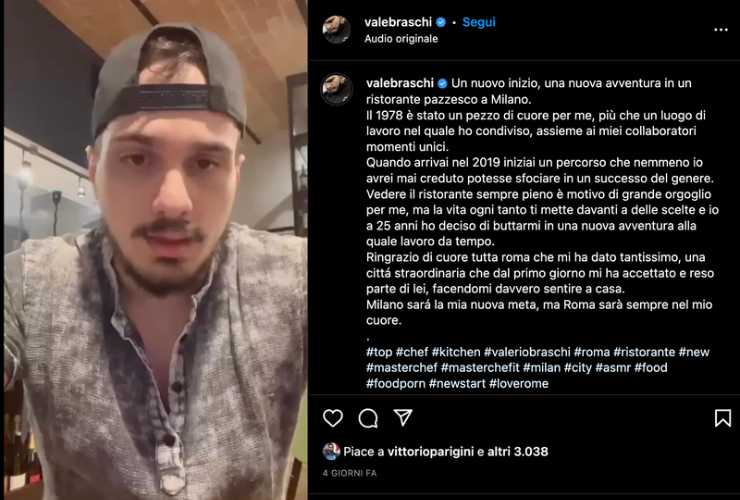Screen dimensions: 740x500
Task: View the altri 3.038 likes list
Action: [518, 451]
